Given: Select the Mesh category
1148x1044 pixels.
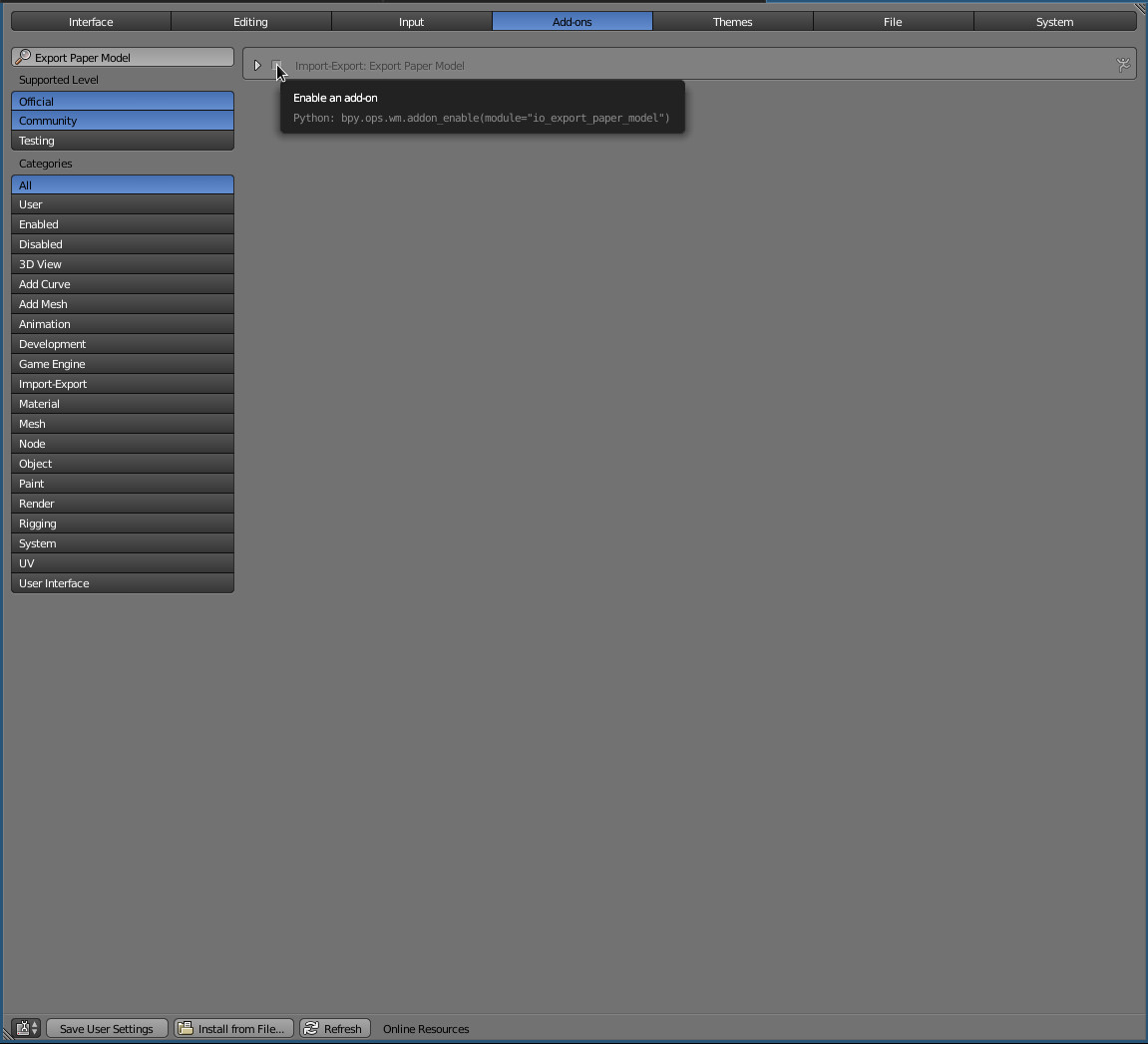Looking at the screenshot, I should 123,423.
